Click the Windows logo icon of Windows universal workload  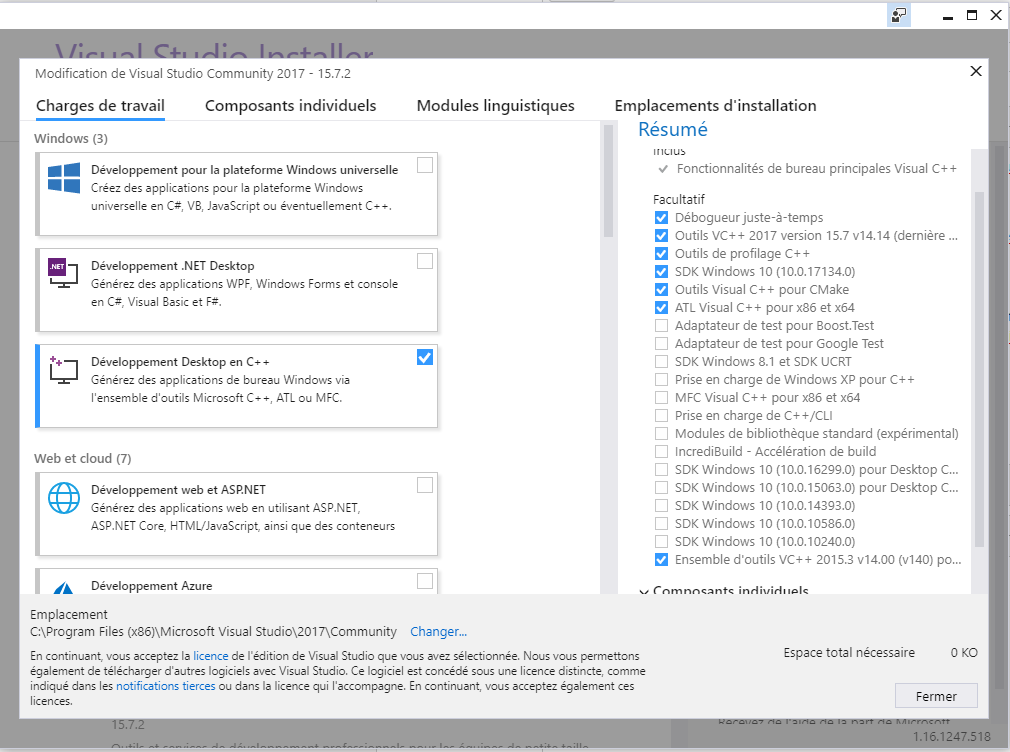(64, 178)
